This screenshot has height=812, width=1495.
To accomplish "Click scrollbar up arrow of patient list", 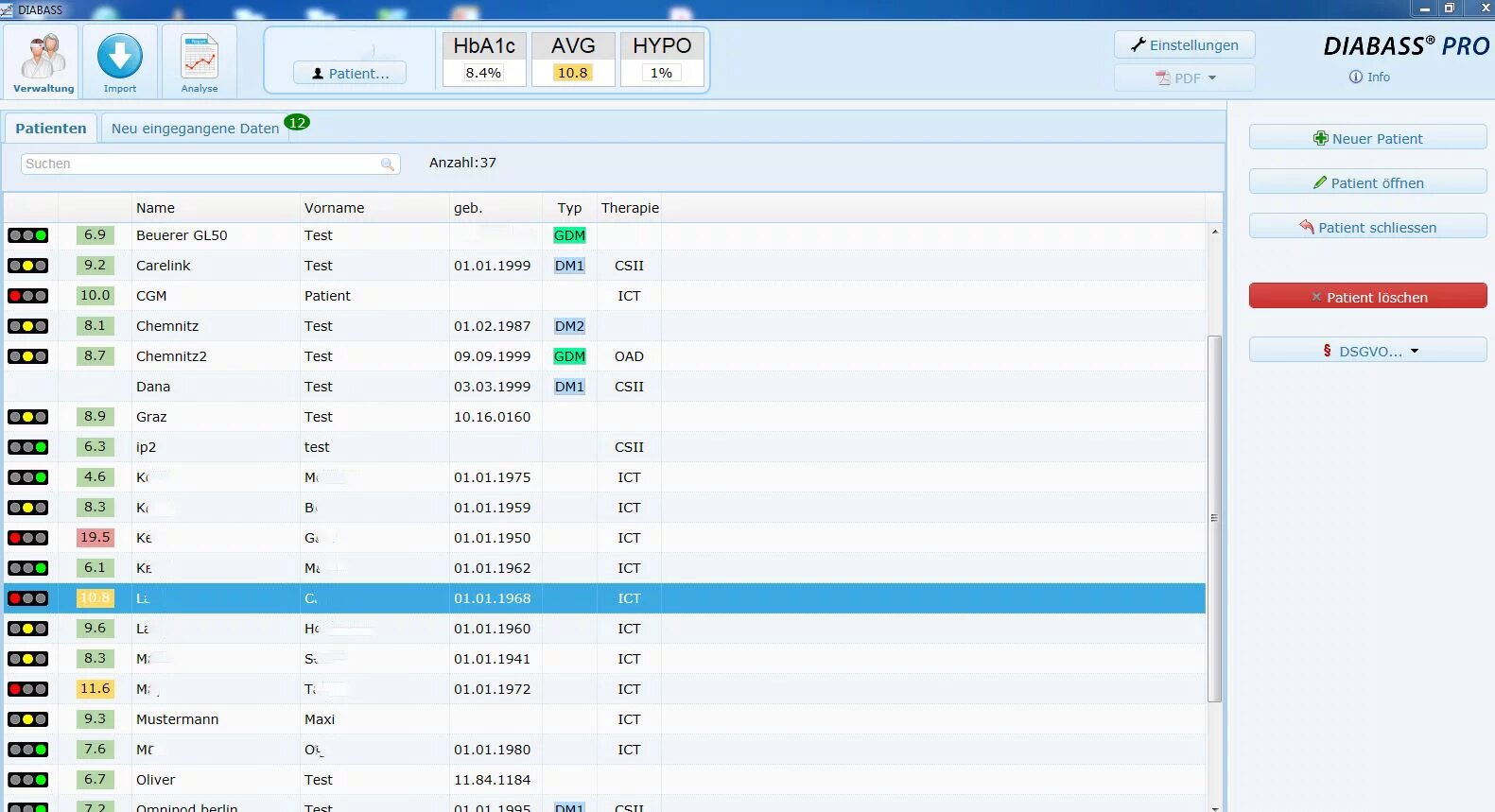I will pos(1215,232).
